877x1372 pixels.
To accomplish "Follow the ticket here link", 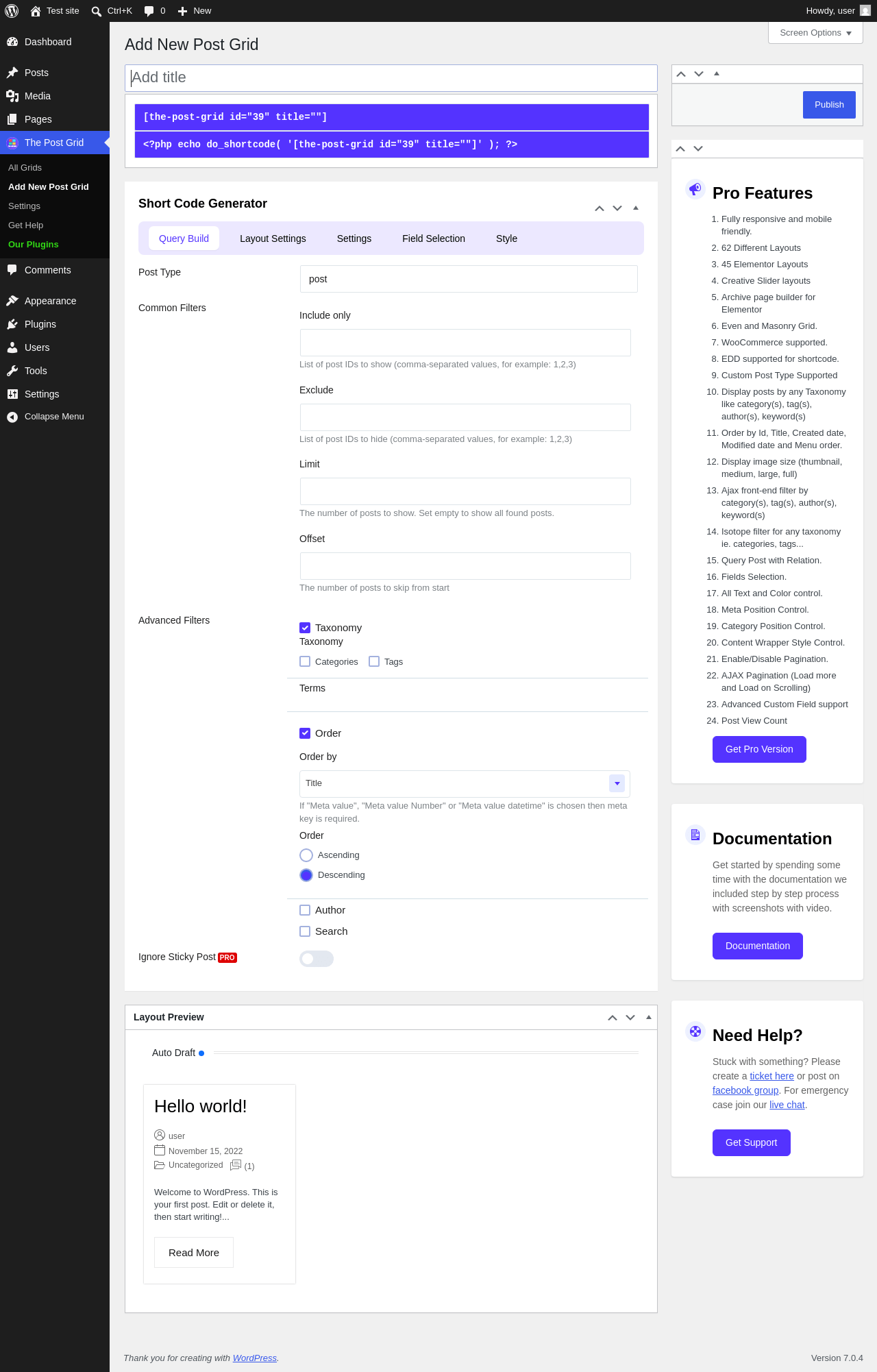I will pyautogui.click(x=771, y=1076).
